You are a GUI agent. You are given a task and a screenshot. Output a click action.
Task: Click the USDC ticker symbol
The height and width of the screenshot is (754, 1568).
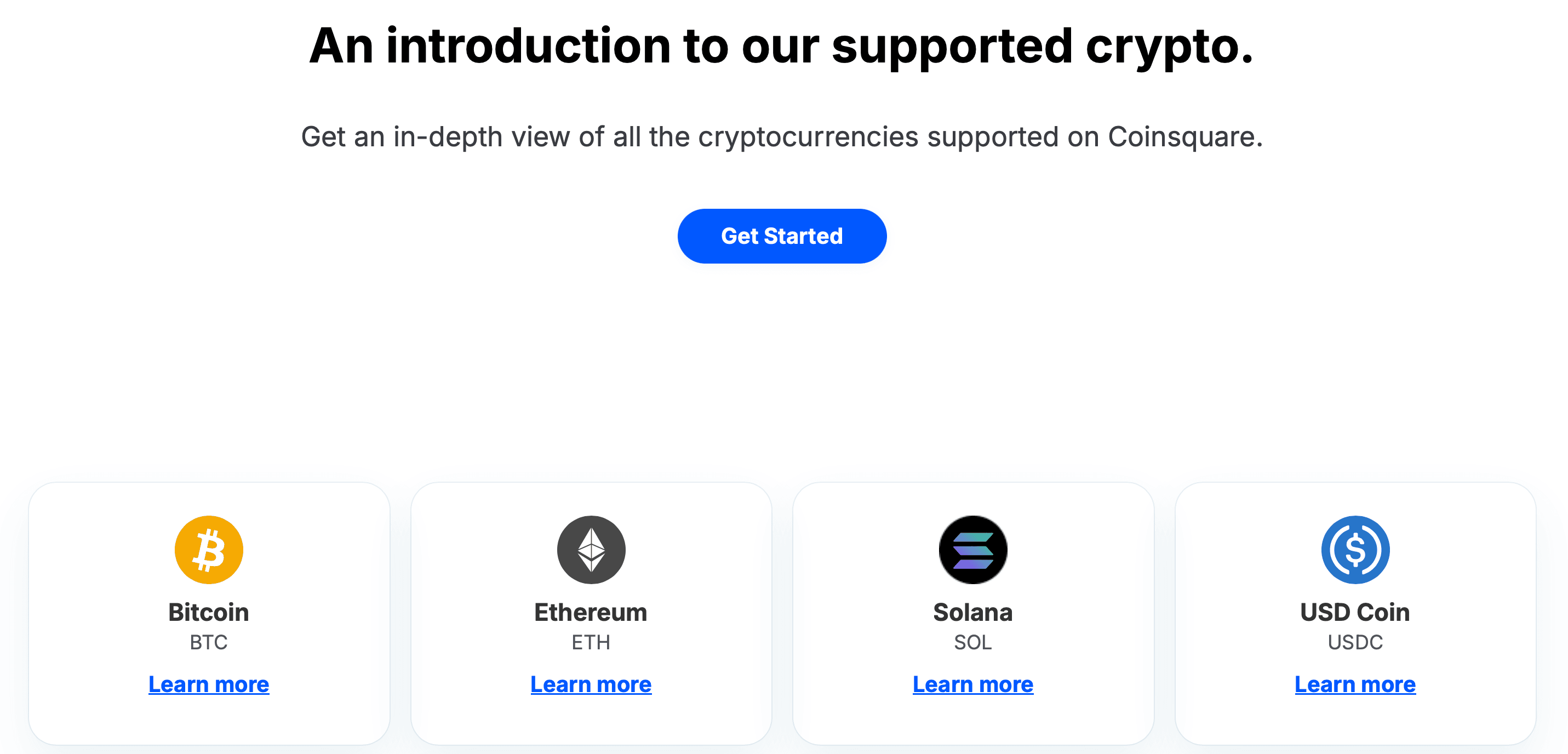[1355, 642]
